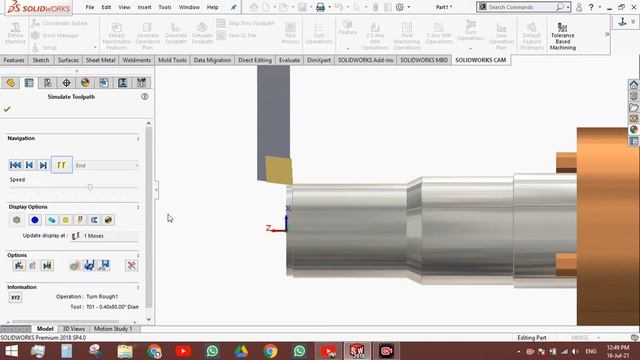Open the File Explorer folder task pane
Image resolution: width=640 pixels, height=360 pixels.
click(x=633, y=108)
